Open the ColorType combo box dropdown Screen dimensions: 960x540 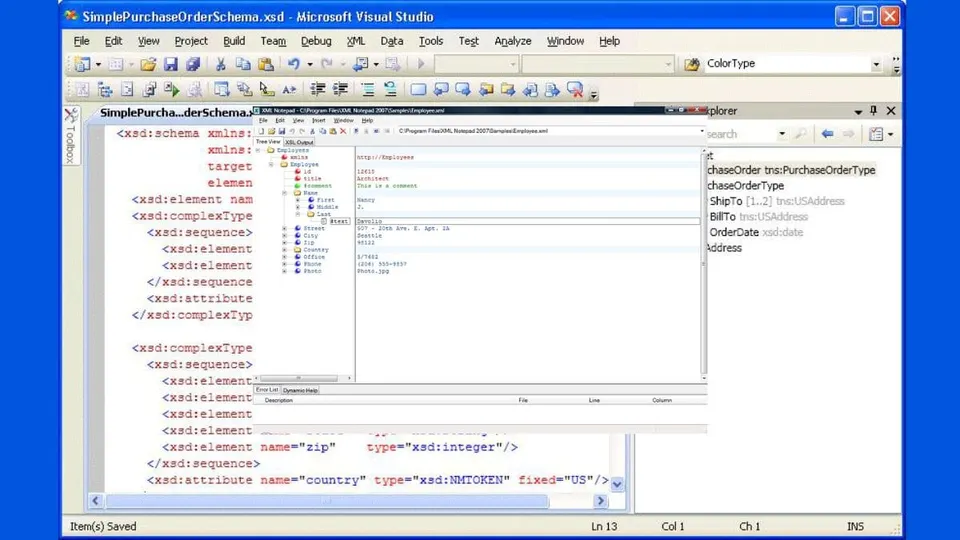click(876, 64)
